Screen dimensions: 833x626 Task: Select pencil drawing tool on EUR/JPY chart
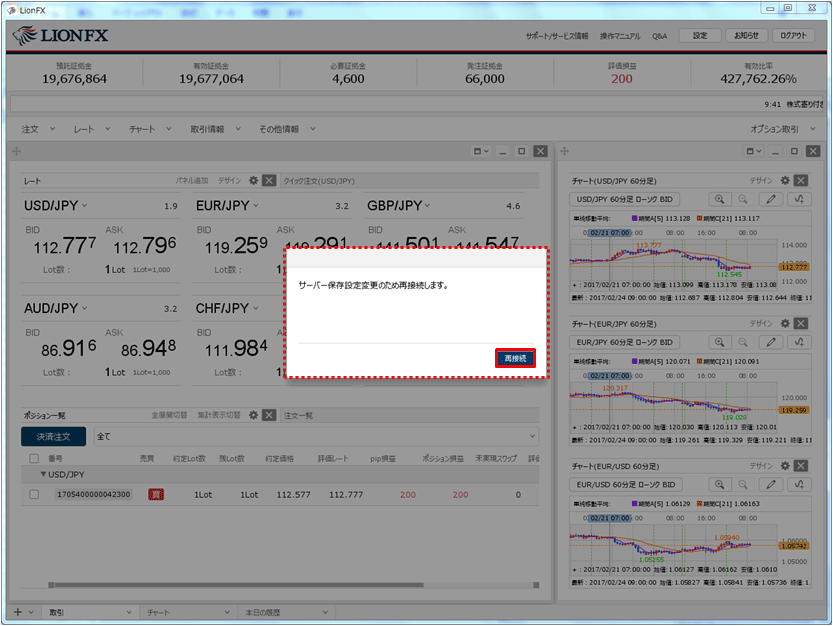(770, 342)
